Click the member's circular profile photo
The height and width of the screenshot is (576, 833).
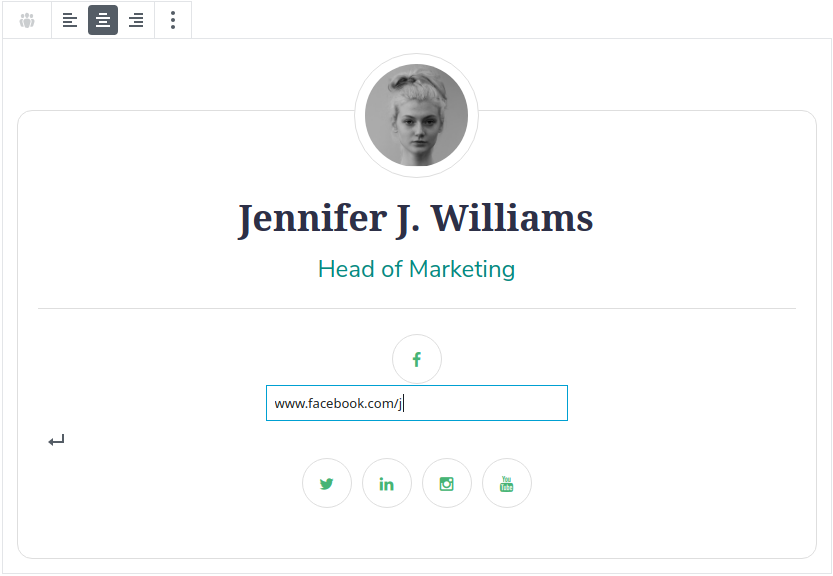416,115
